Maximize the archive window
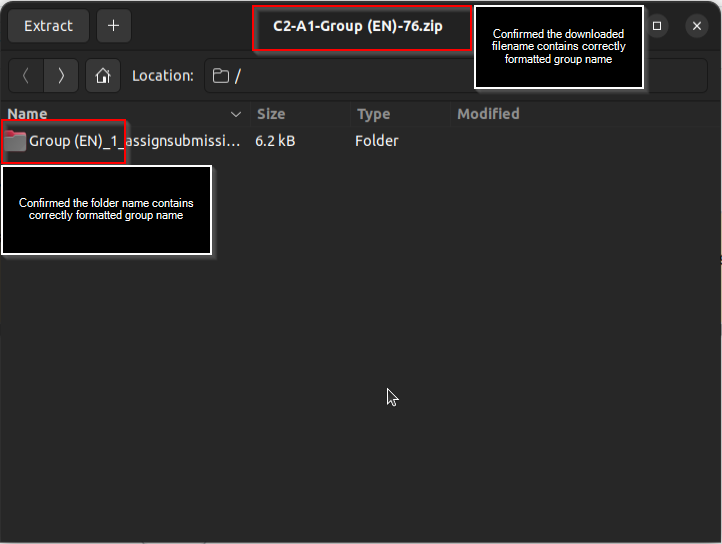 click(x=657, y=26)
